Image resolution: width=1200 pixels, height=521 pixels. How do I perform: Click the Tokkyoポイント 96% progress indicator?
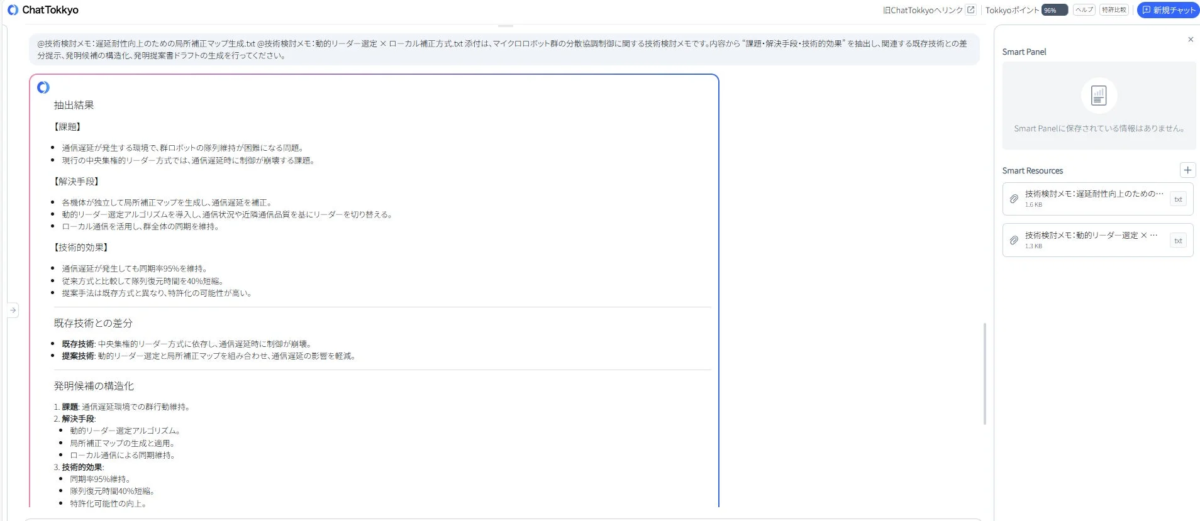1054,10
